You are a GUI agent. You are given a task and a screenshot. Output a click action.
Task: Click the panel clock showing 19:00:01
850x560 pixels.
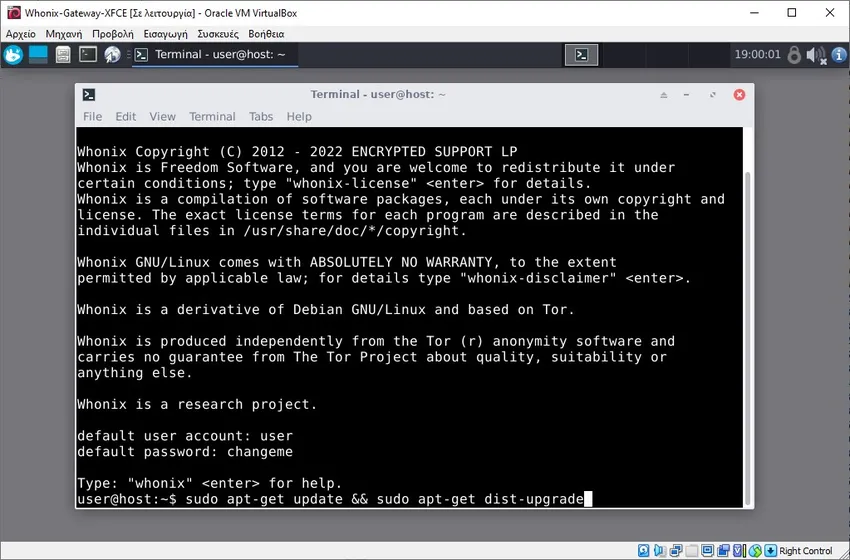(x=757, y=55)
